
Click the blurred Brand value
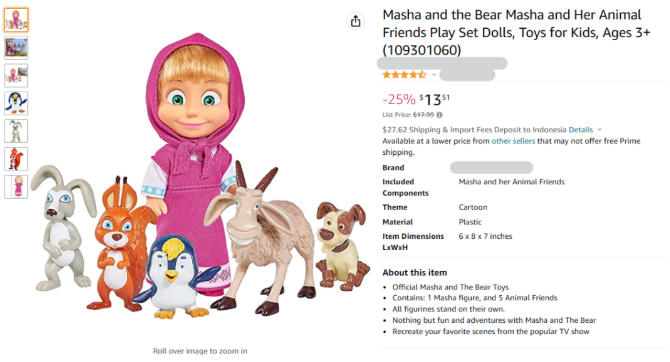(x=491, y=168)
